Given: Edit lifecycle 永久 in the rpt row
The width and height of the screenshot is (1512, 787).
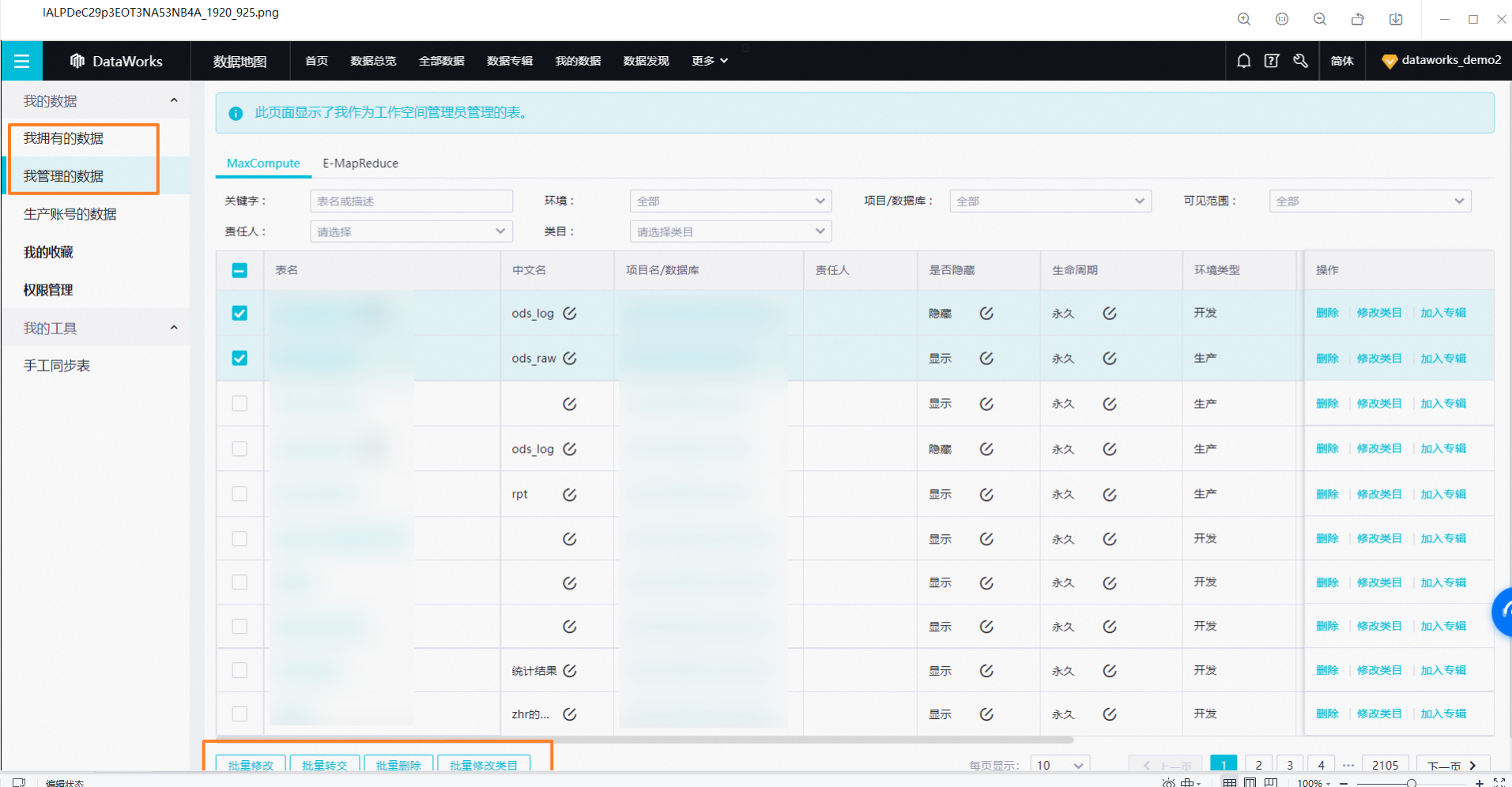Looking at the screenshot, I should (x=1110, y=495).
